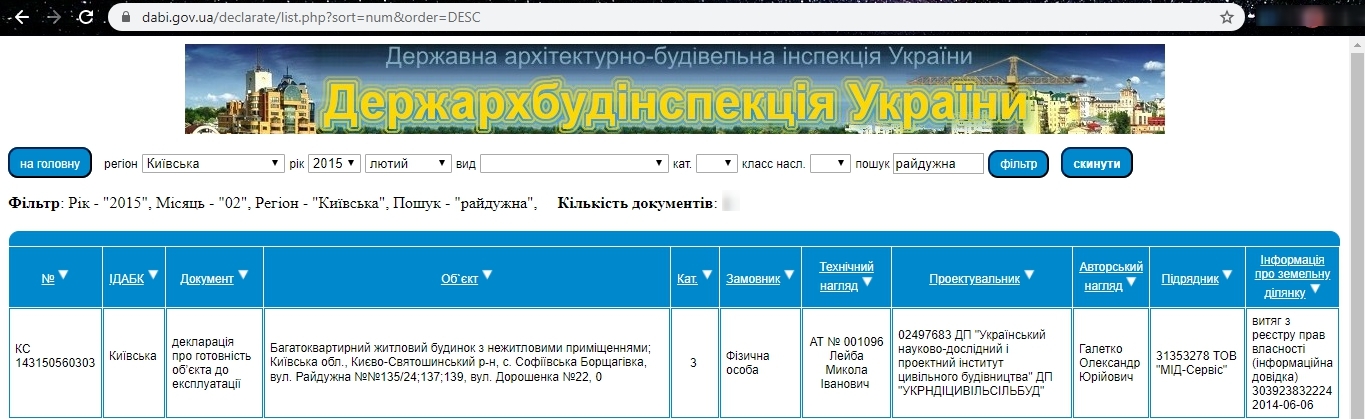
Task: Click the Галетко Олександр Юрійович cell
Action: [x=1111, y=363]
